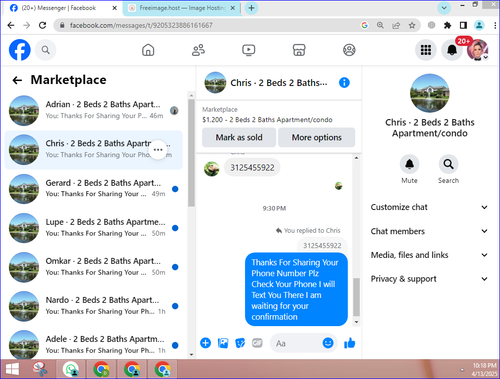This screenshot has height=379, width=500.
Task: Open more actions blue plus icon
Action: tap(206, 343)
